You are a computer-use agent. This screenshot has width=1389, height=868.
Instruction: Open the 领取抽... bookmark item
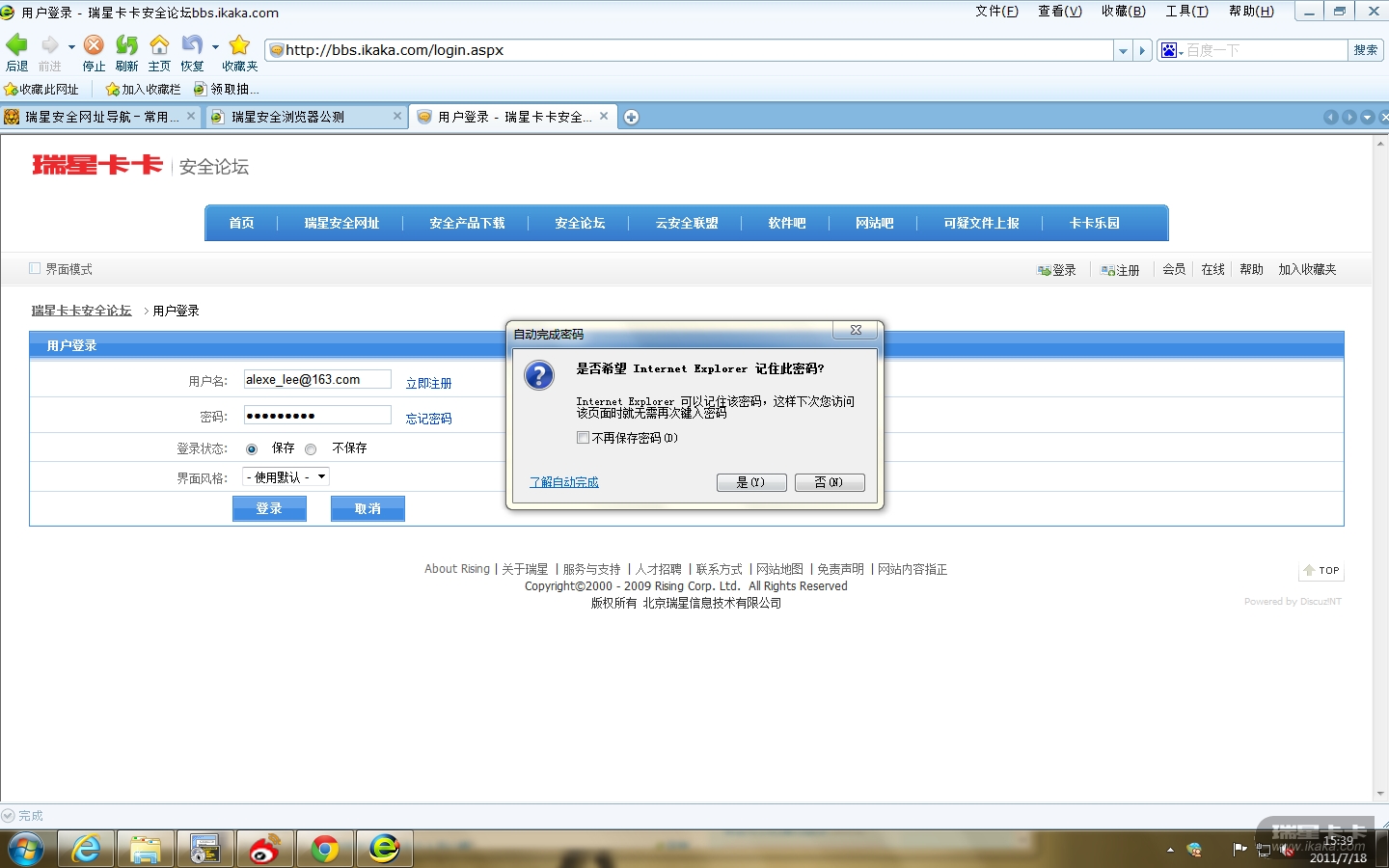tap(227, 90)
